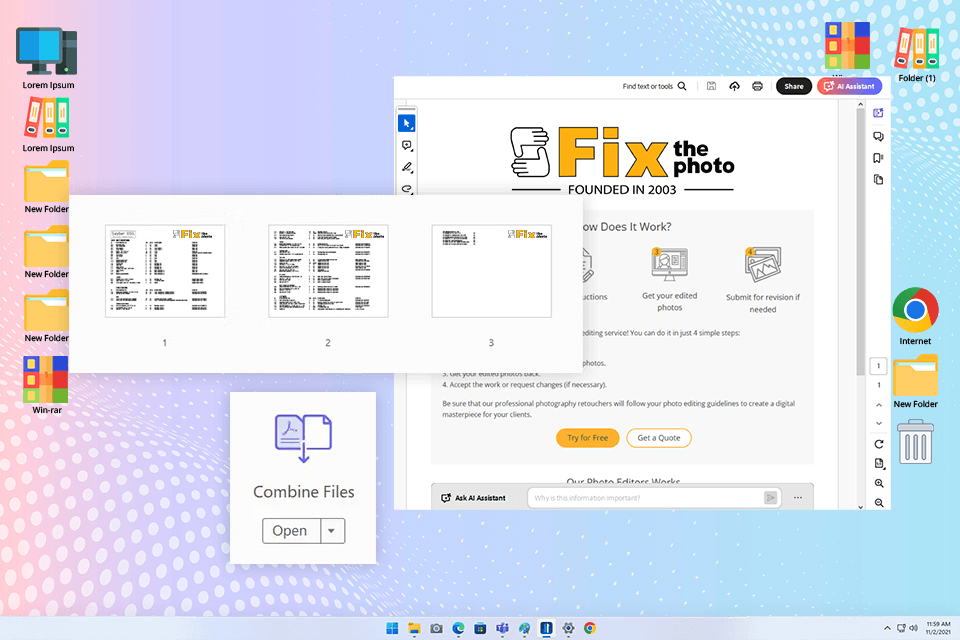Image resolution: width=960 pixels, height=640 pixels.
Task: Open Microsoft Store from taskbar
Action: click(x=481, y=628)
